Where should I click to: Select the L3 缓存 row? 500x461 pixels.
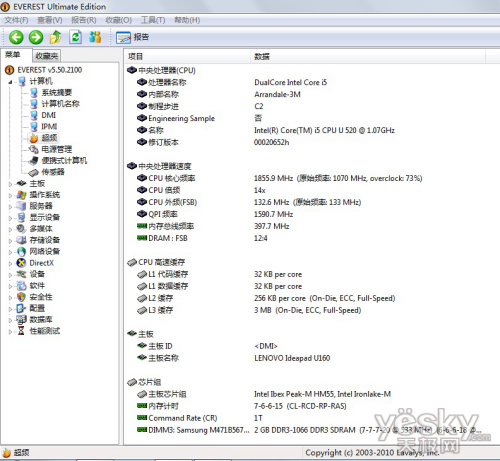[249, 310]
